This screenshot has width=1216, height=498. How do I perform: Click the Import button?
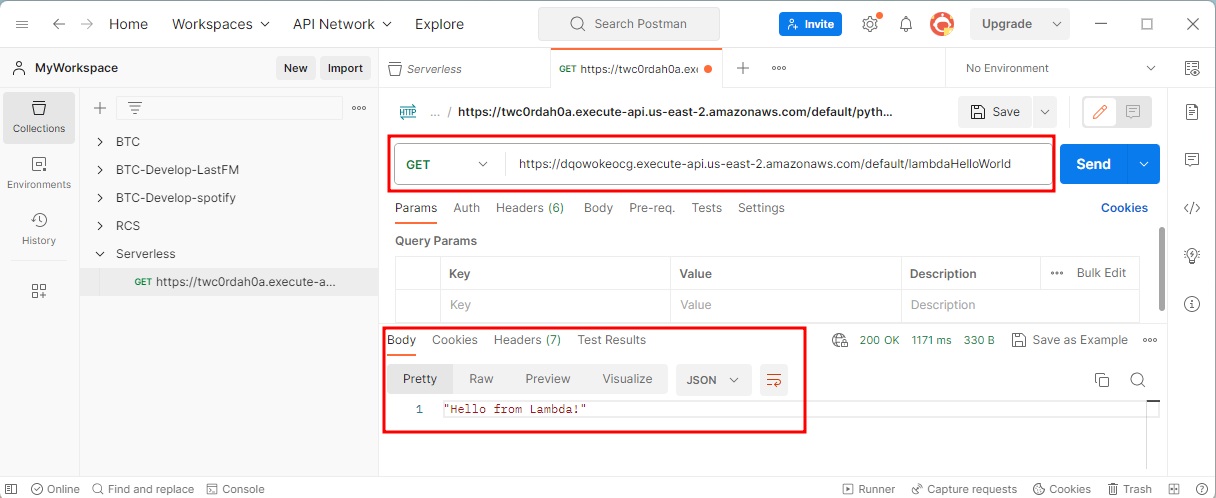pos(346,68)
